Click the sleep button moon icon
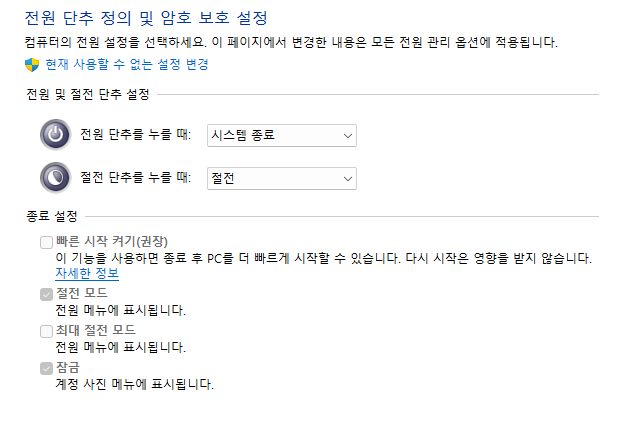Image resolution: width=636 pixels, height=423 pixels. point(55,177)
